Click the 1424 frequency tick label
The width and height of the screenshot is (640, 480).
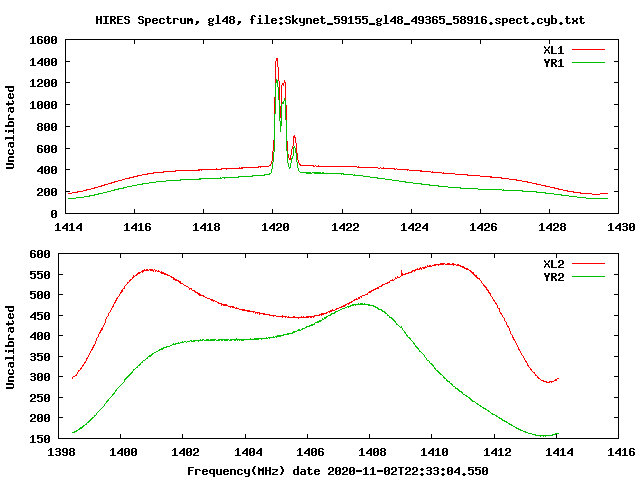[414, 227]
